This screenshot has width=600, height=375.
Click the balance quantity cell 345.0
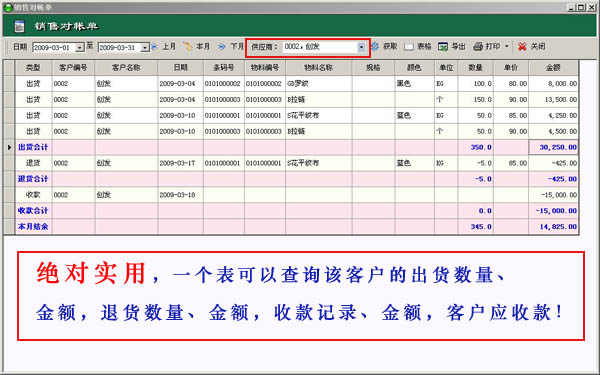click(x=476, y=227)
